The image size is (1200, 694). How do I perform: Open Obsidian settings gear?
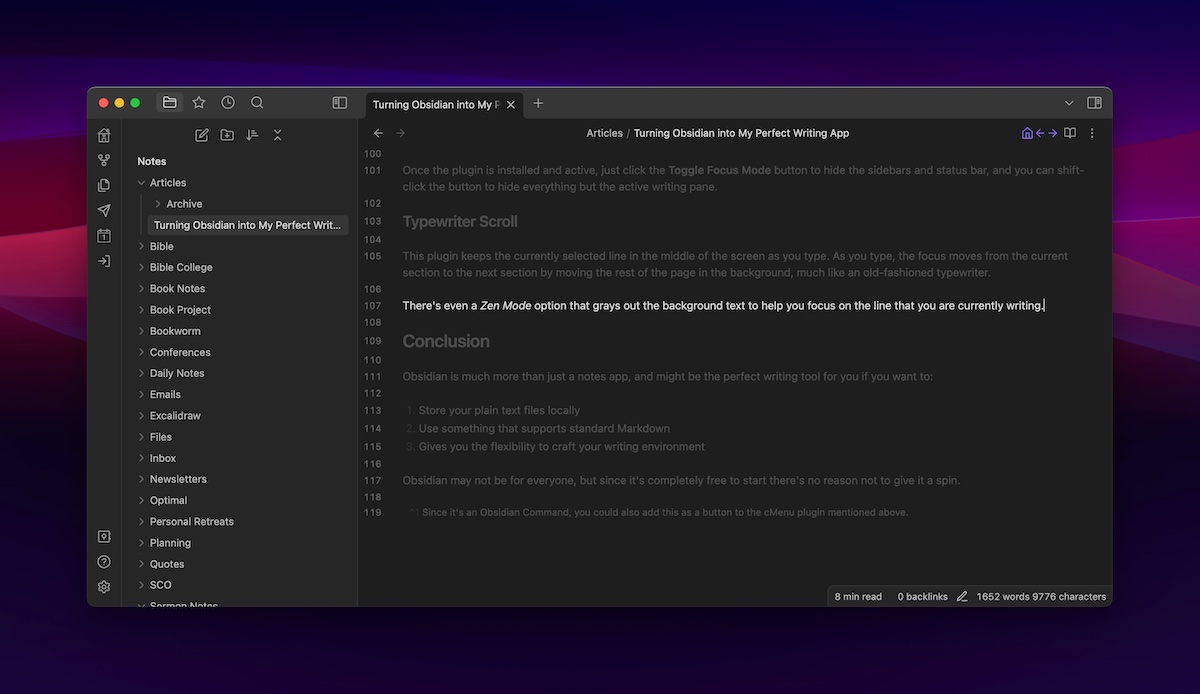pyautogui.click(x=104, y=587)
